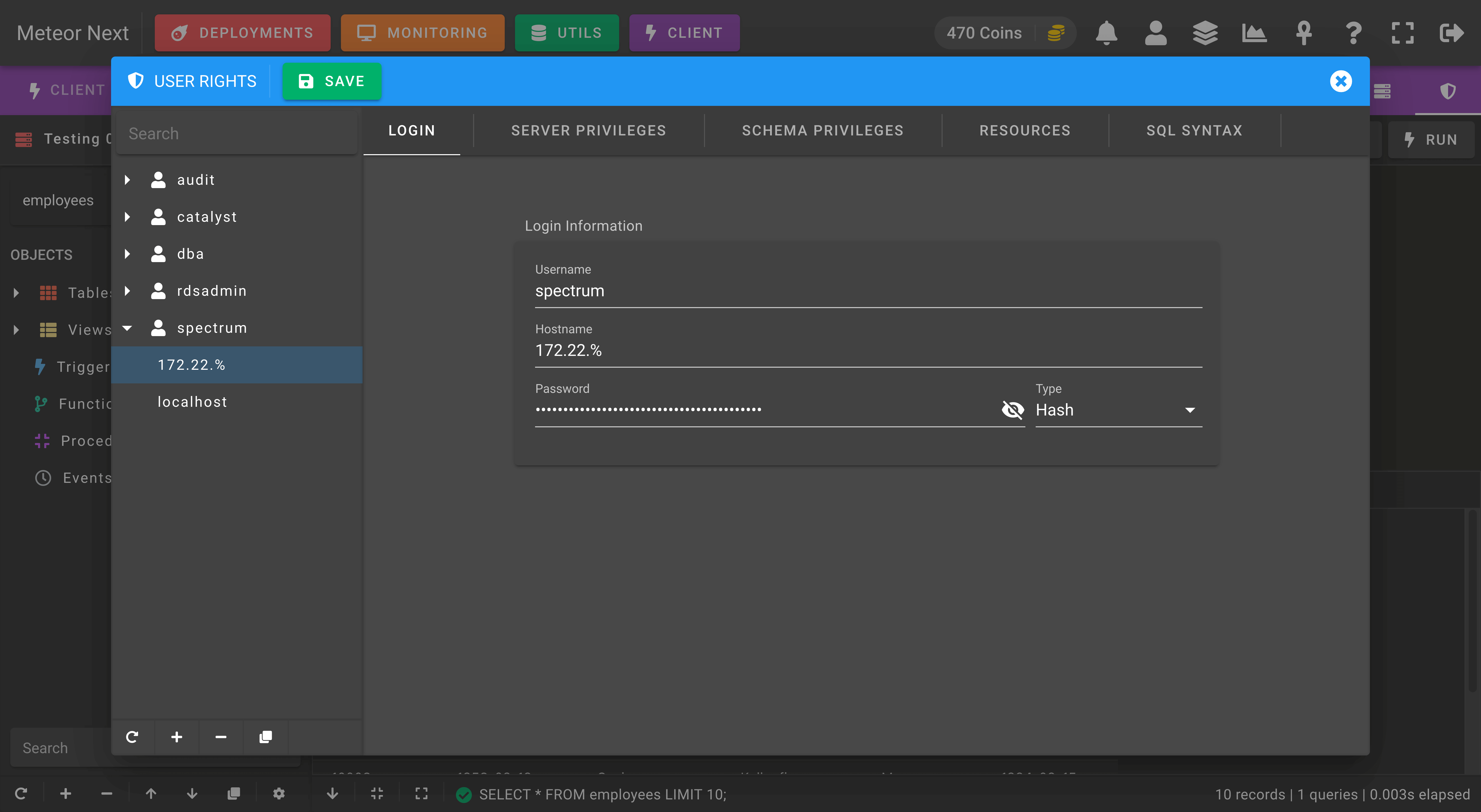Switch to the SQL SYNTAX tab
This screenshot has height=812, width=1481.
click(x=1194, y=131)
